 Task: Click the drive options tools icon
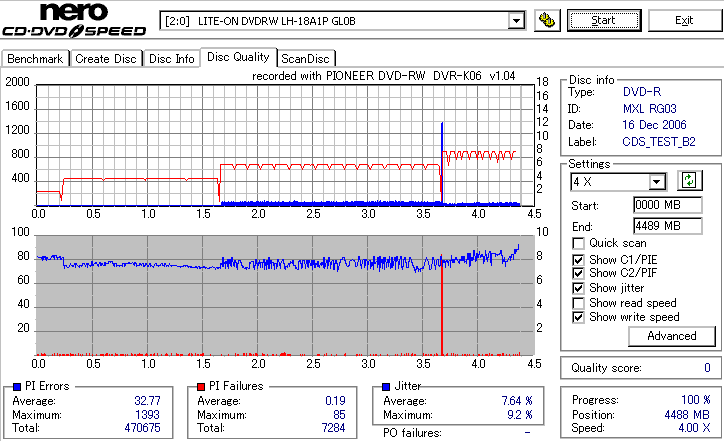point(547,20)
